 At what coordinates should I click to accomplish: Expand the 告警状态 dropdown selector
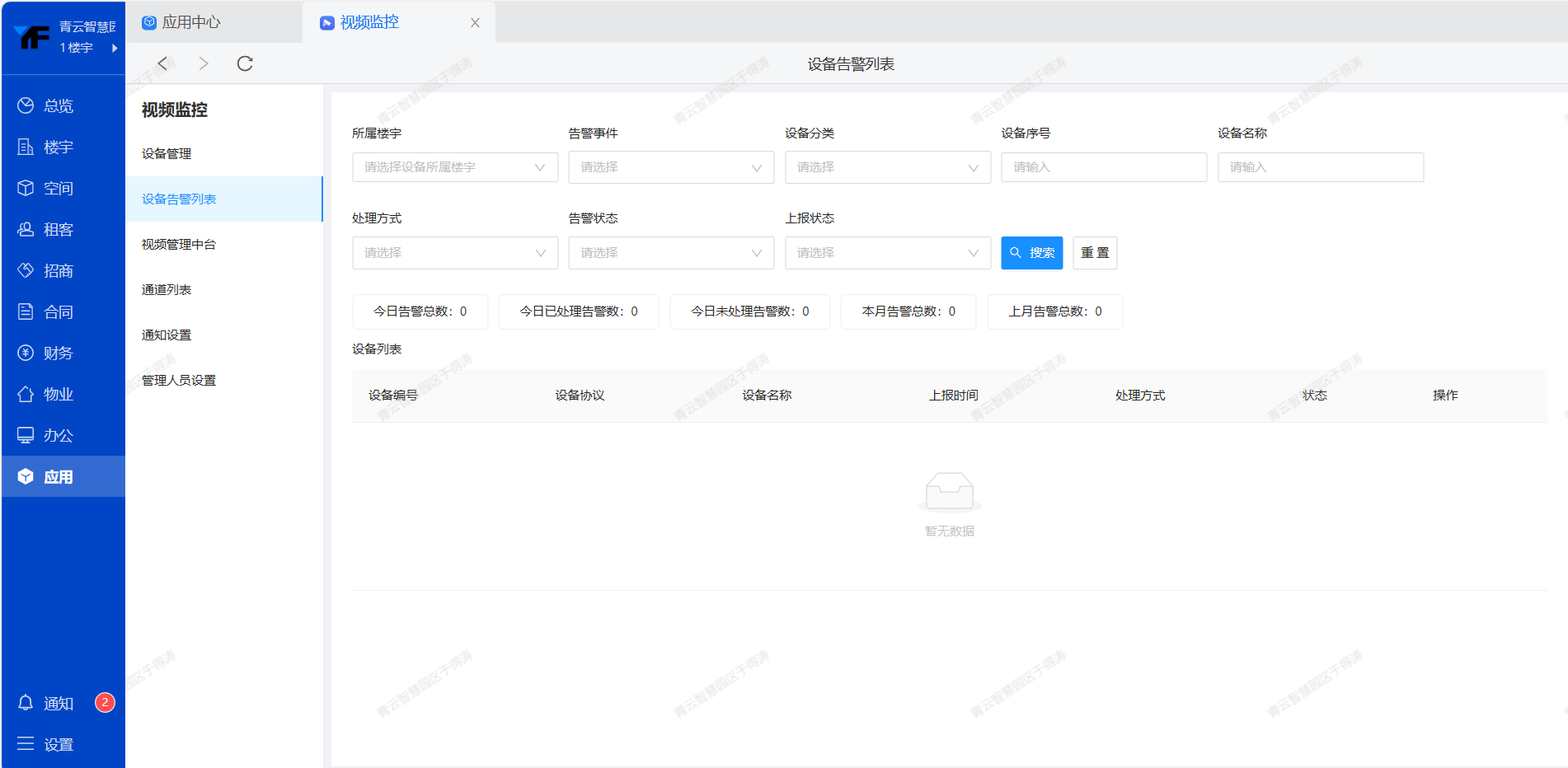pos(670,253)
